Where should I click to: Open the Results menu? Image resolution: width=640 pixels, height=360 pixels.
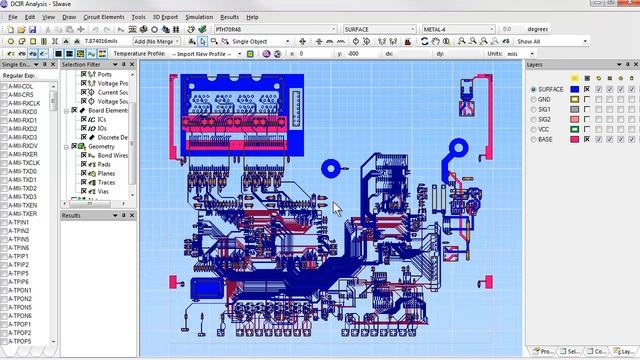tap(229, 17)
